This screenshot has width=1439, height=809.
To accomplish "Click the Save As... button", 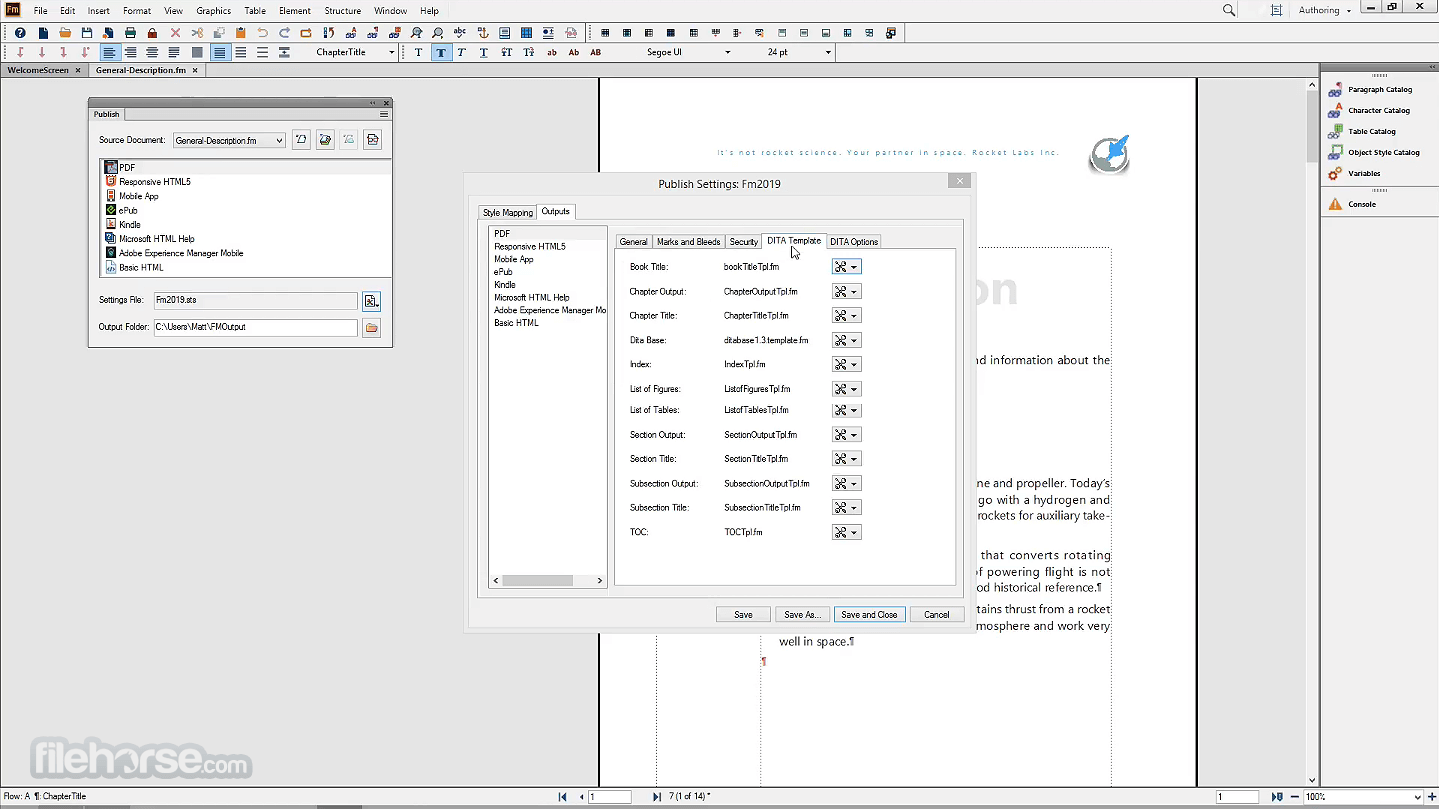I will tap(802, 615).
